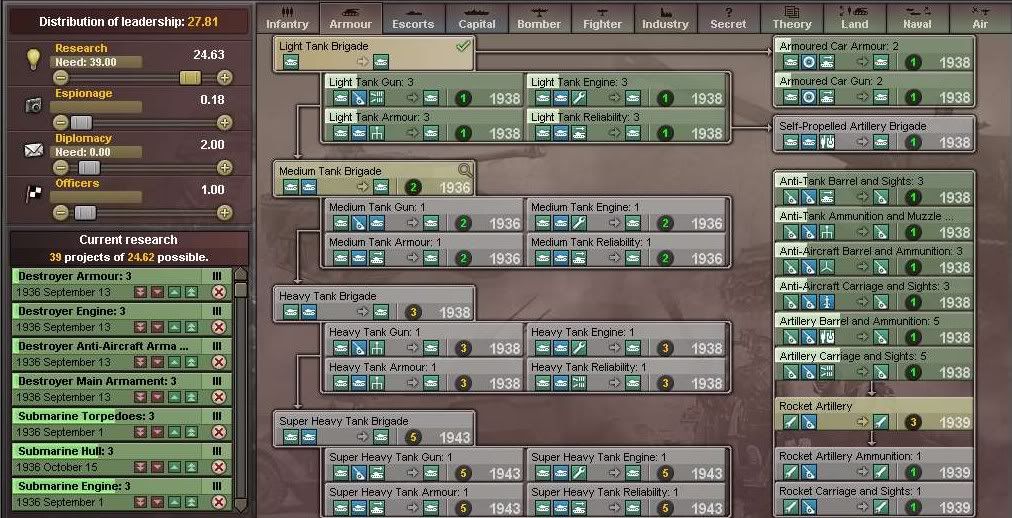
Task: Switch to the Naval doctrine tab
Action: click(x=917, y=18)
